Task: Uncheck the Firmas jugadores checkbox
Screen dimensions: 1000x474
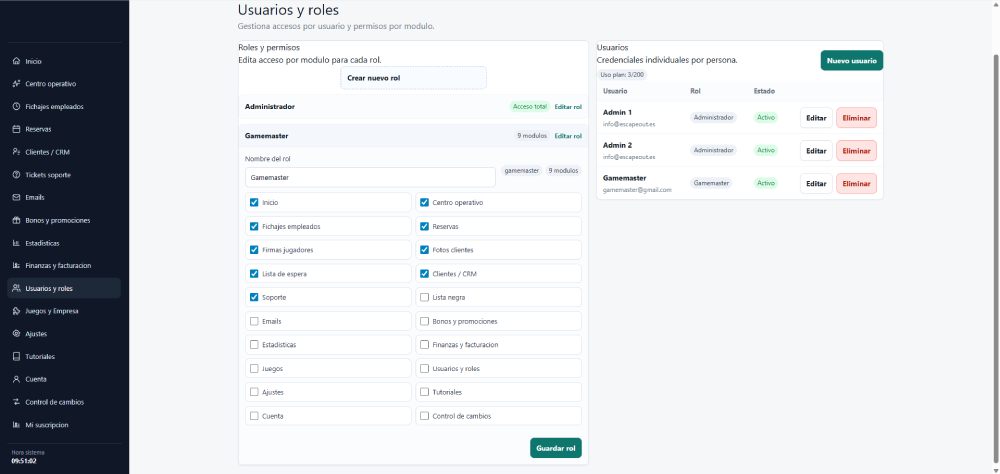Action: pos(254,249)
